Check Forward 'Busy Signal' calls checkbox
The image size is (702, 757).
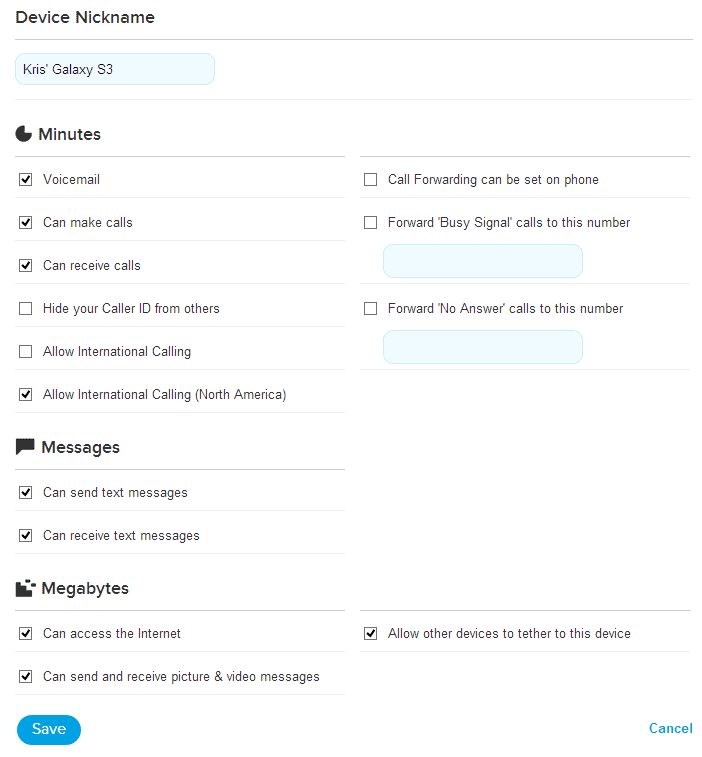click(370, 223)
